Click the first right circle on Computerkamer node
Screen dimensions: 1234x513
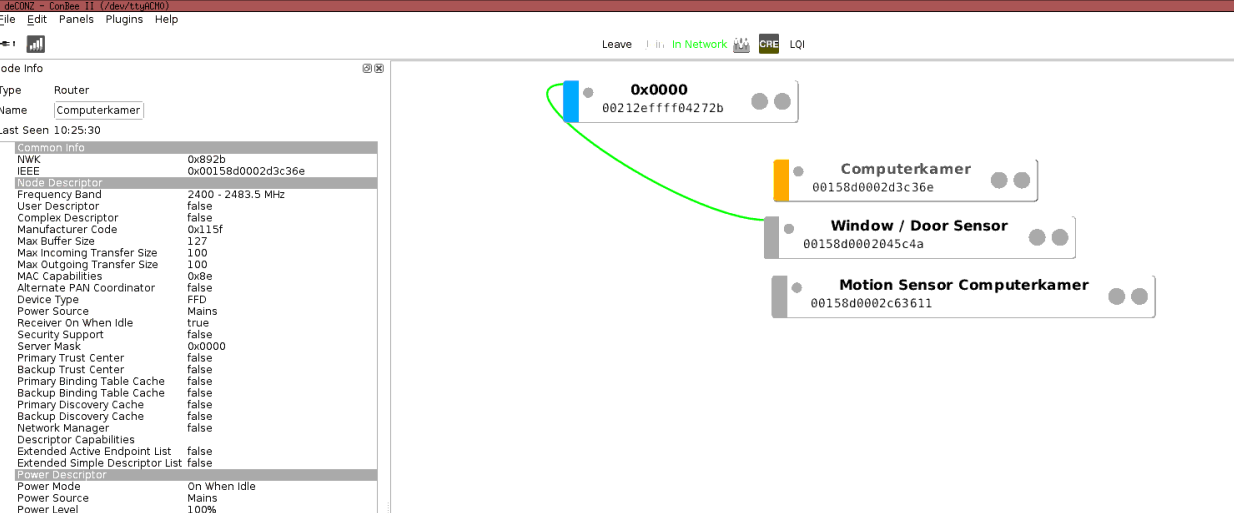click(x=999, y=180)
